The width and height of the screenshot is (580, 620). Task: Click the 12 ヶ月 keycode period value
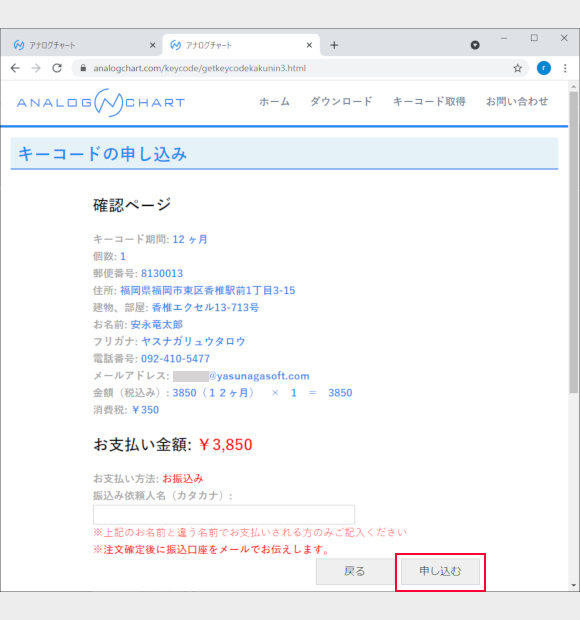click(x=190, y=240)
